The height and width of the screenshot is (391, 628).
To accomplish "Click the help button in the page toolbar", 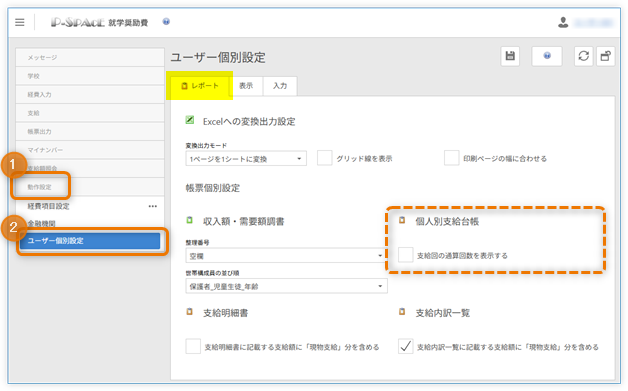I will [547, 56].
